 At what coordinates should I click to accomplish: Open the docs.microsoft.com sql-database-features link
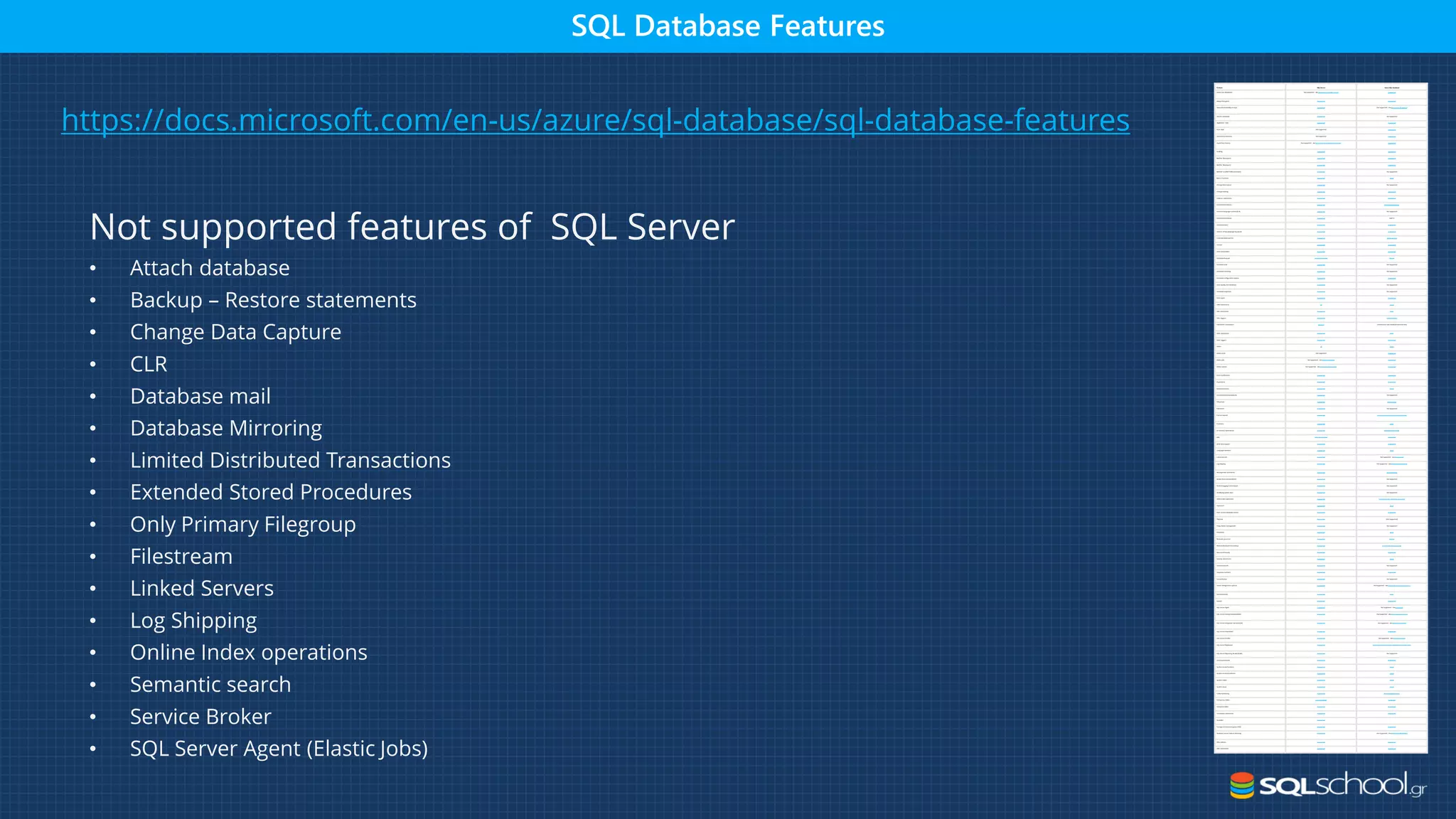tap(595, 120)
